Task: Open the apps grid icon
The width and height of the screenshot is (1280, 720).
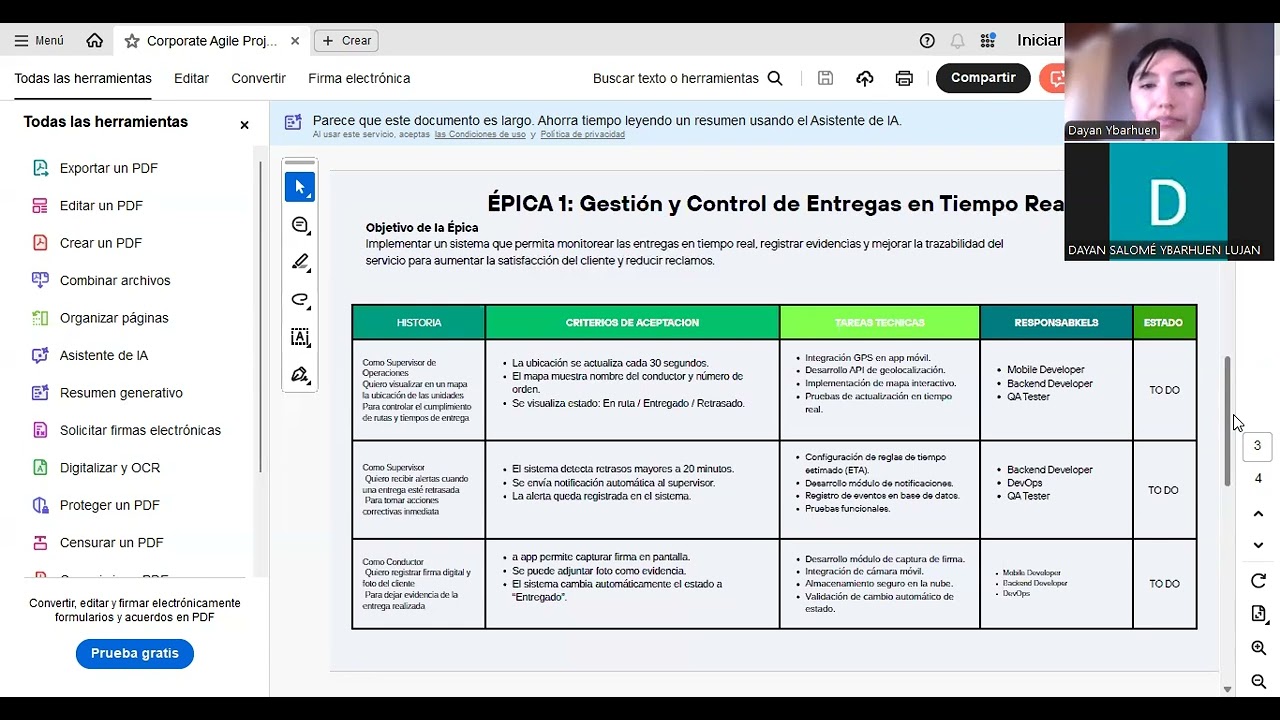Action: coord(988,41)
